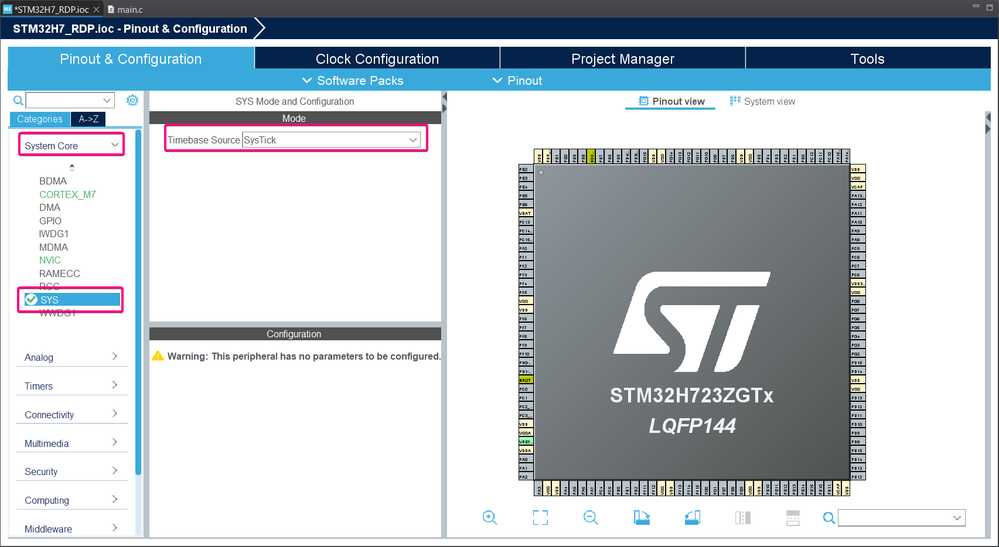Click pin search magnifier icon below chip
Screen dimensions: 999x547
tap(828, 518)
